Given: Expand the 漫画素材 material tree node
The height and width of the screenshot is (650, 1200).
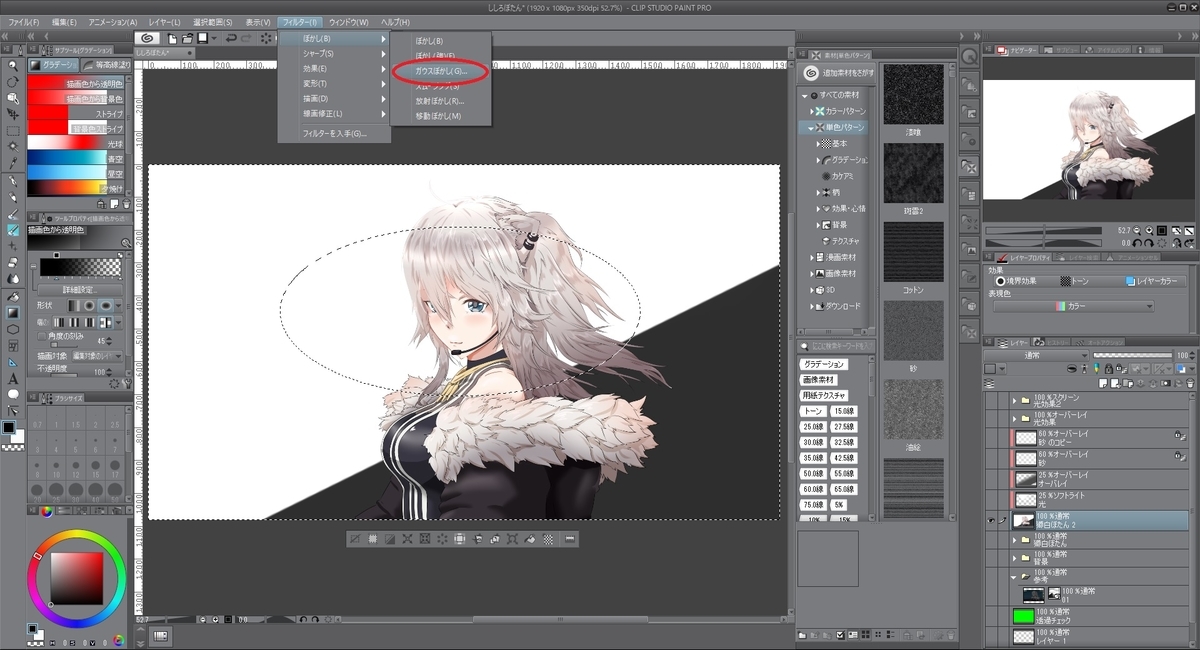Looking at the screenshot, I should pos(810,257).
